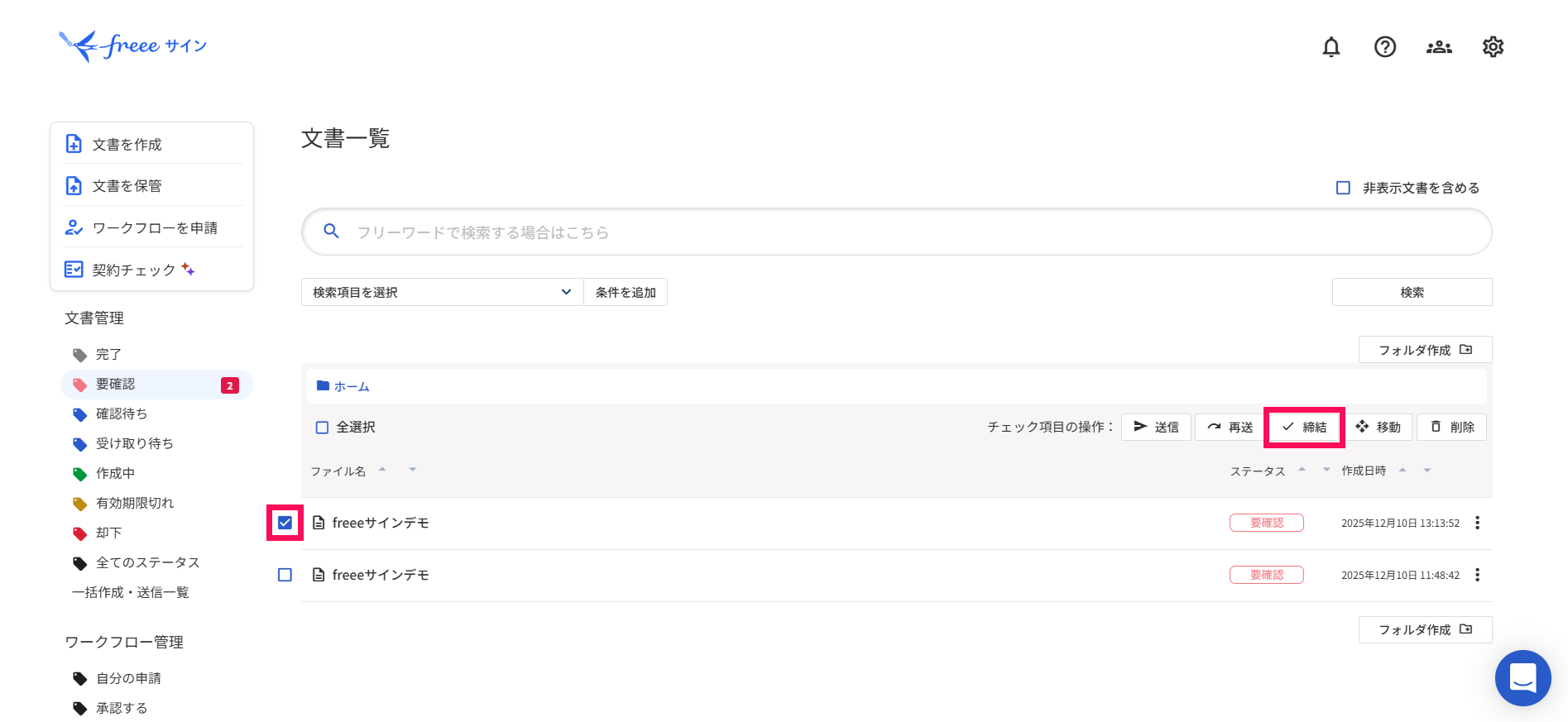Click the 文書を保管 upload icon
The width and height of the screenshot is (1568, 722).
[x=74, y=185]
